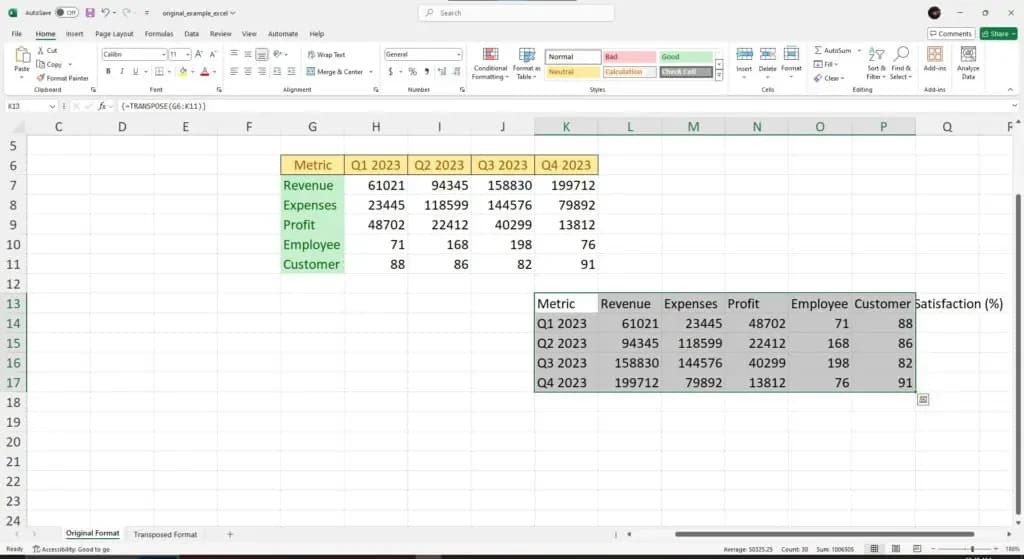Click the horizontal scrollbar thumb

tap(824, 534)
